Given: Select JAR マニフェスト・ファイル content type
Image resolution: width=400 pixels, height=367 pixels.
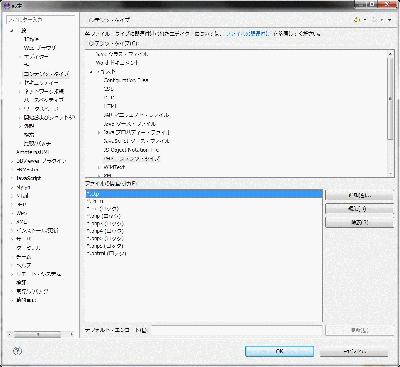Looking at the screenshot, I should [x=136, y=115].
